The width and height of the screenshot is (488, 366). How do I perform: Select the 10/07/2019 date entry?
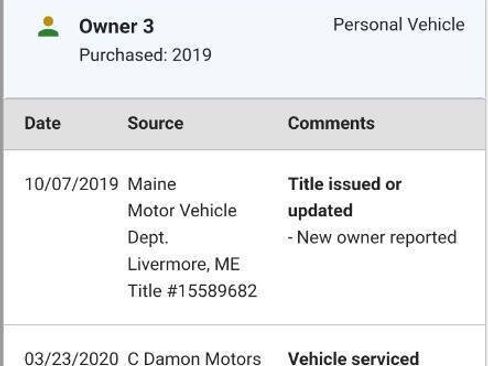coord(71,184)
